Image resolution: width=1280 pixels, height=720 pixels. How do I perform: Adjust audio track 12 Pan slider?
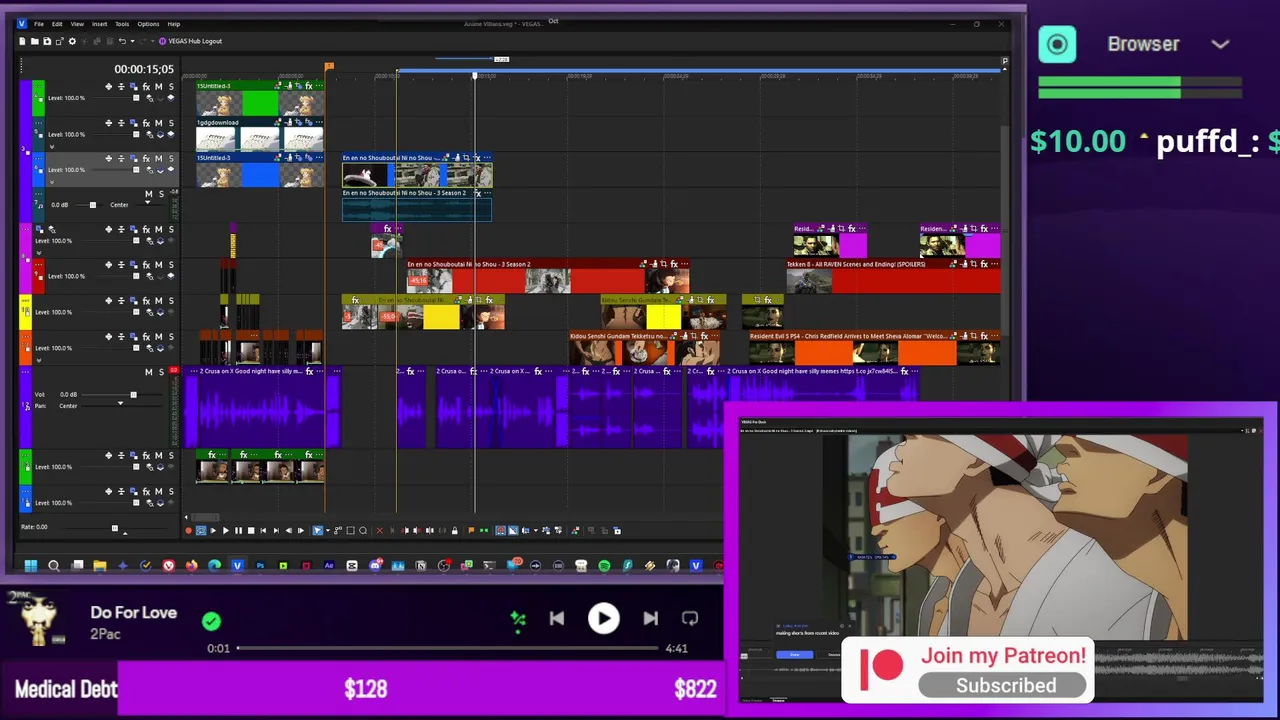(120, 405)
